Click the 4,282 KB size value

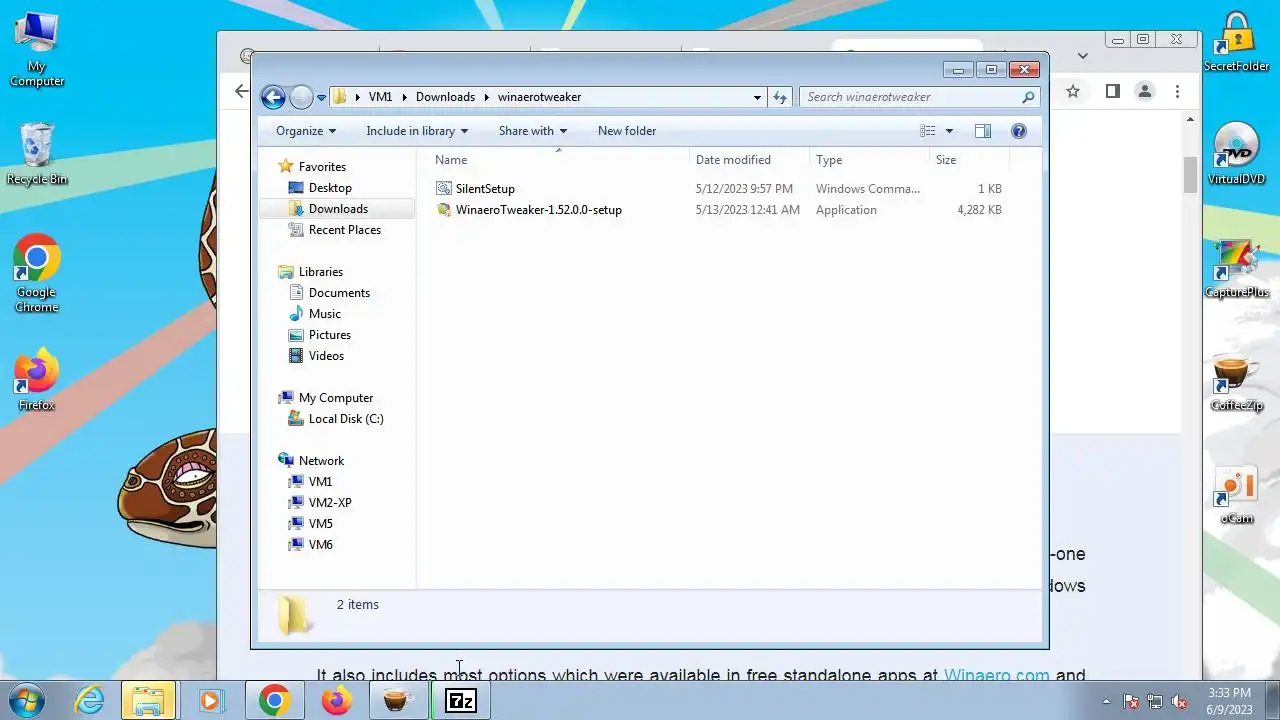pyautogui.click(x=979, y=210)
